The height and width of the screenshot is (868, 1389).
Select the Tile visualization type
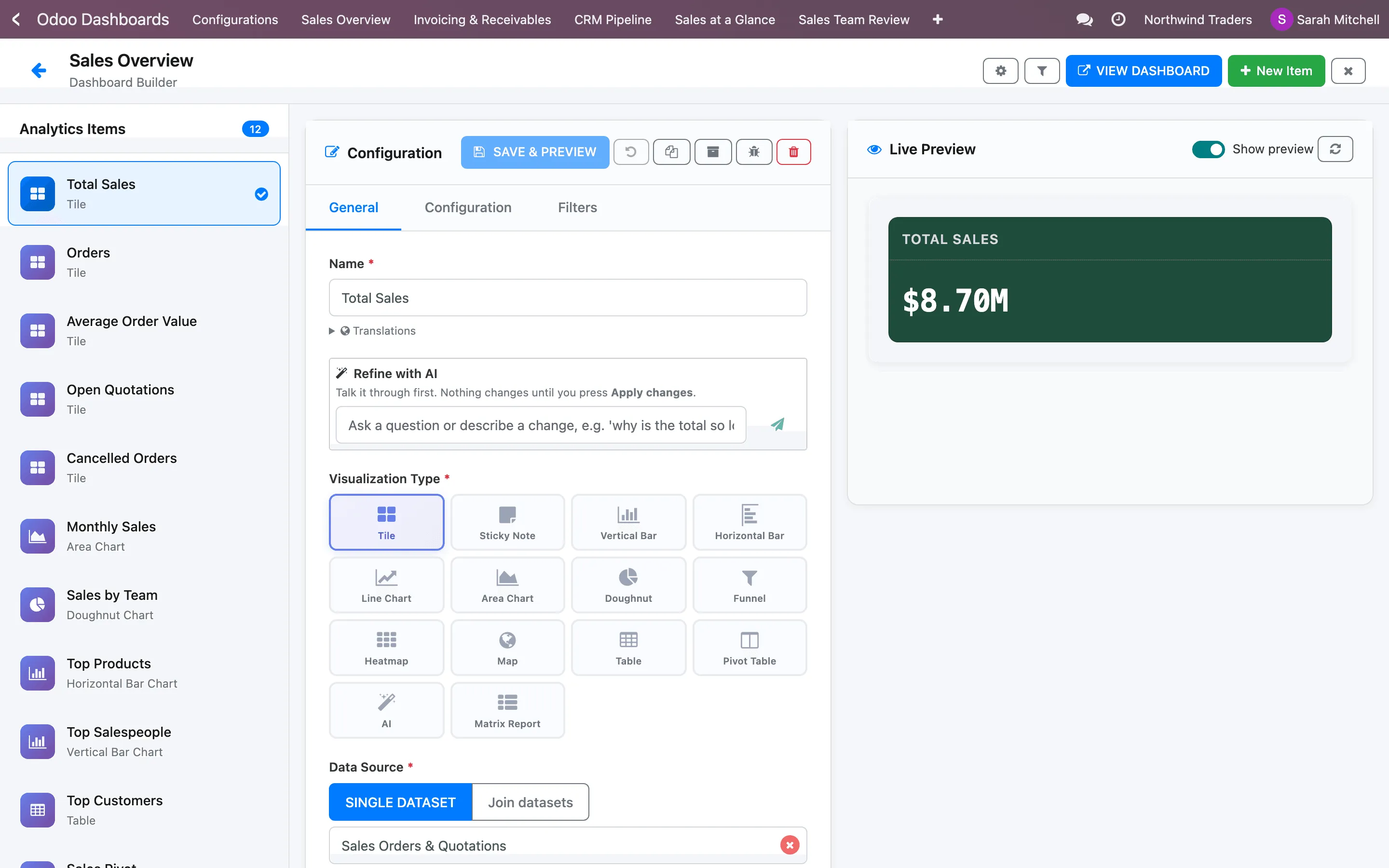386,522
